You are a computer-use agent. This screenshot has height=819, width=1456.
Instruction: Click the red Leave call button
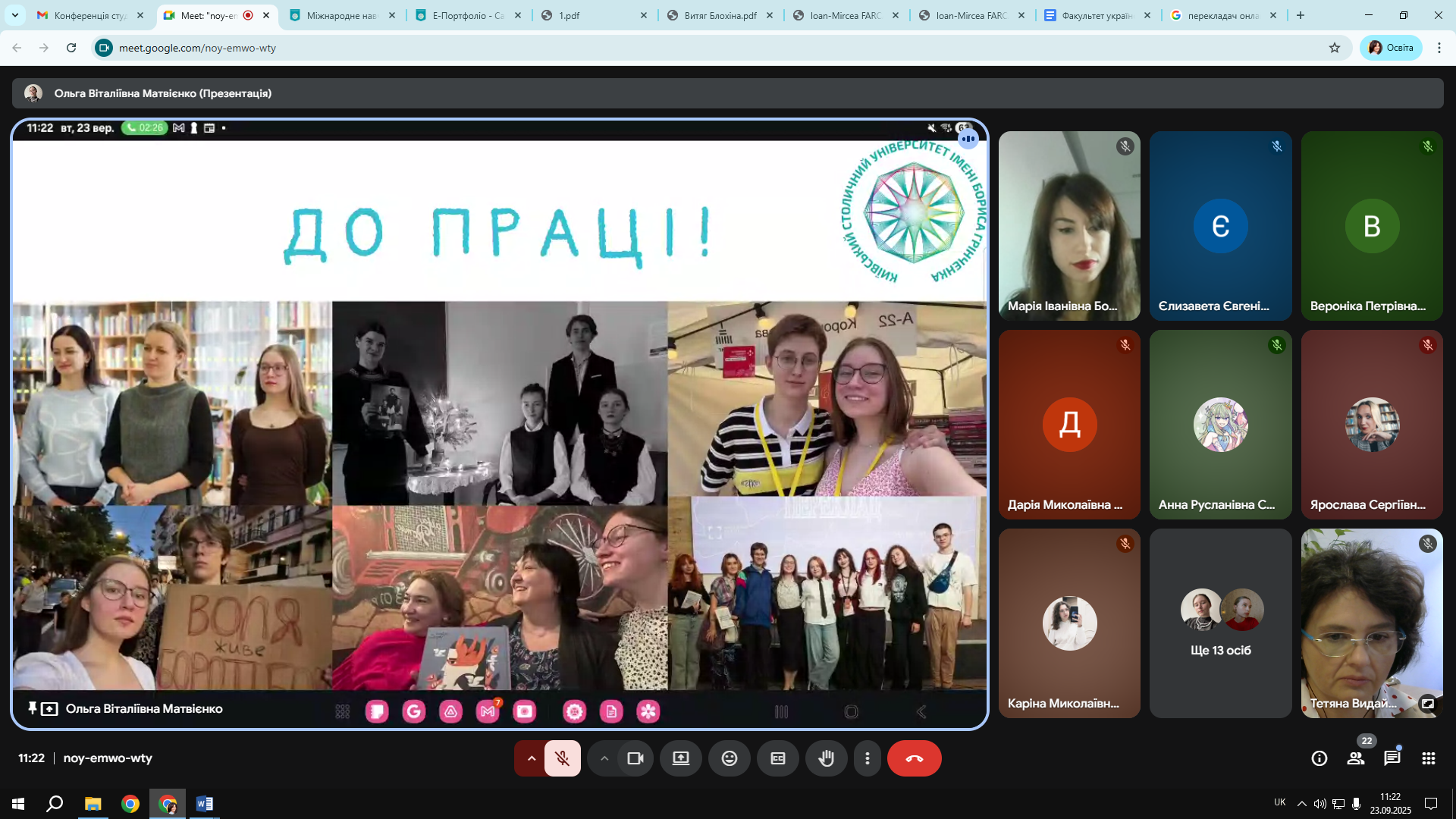914,758
